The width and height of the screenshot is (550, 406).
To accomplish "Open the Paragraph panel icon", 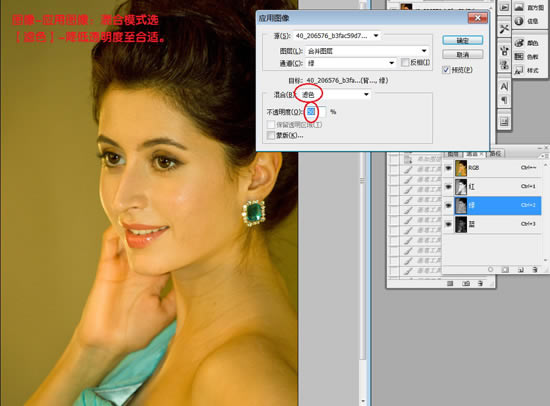I will click(504, 100).
